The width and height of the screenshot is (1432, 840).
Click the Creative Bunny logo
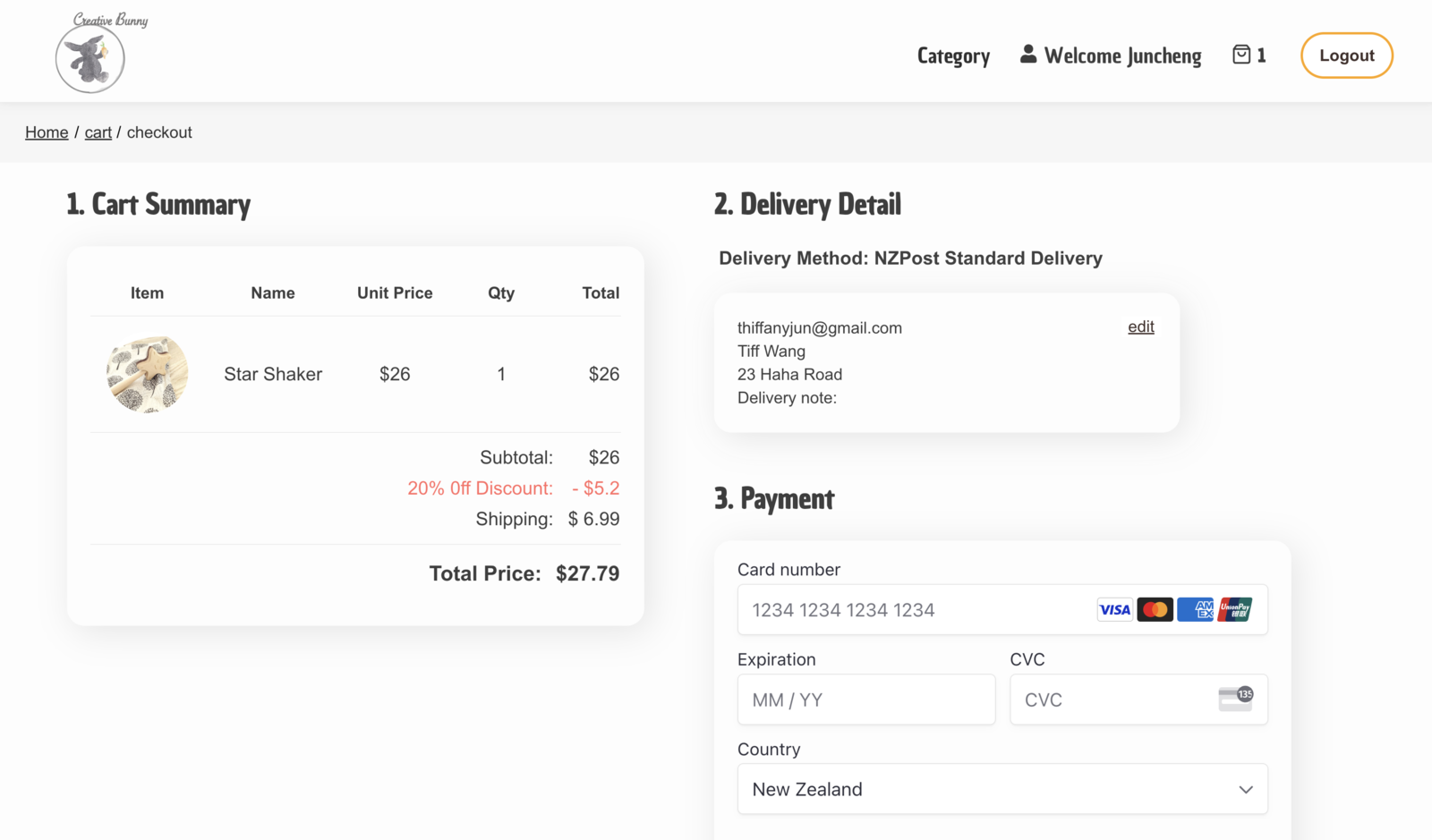tap(90, 55)
